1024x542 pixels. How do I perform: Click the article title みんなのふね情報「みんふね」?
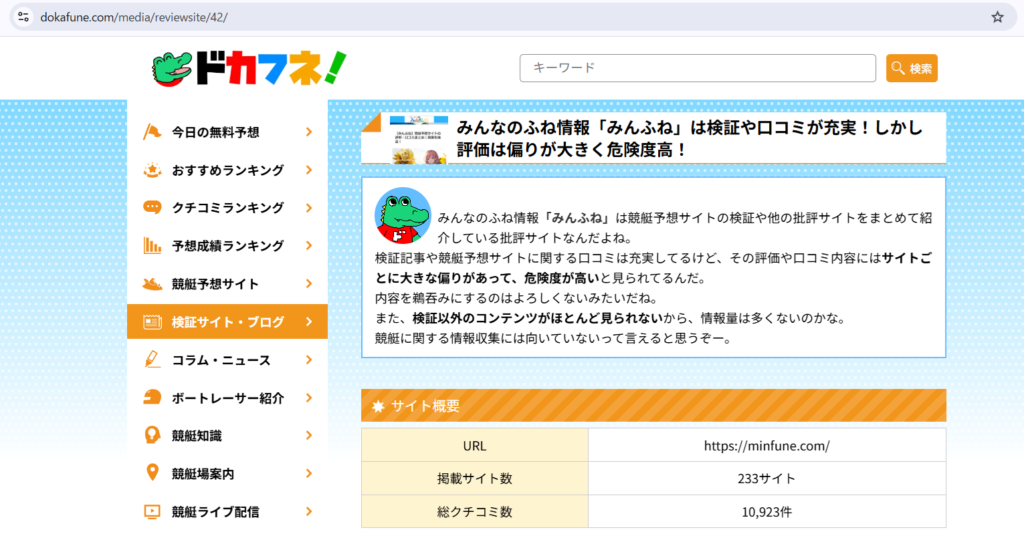690,138
